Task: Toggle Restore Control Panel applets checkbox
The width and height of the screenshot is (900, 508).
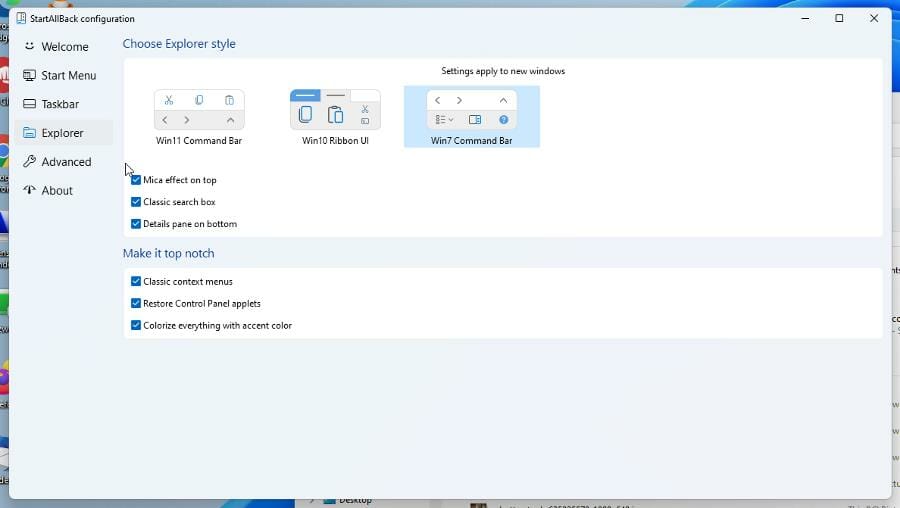Action: [x=136, y=303]
